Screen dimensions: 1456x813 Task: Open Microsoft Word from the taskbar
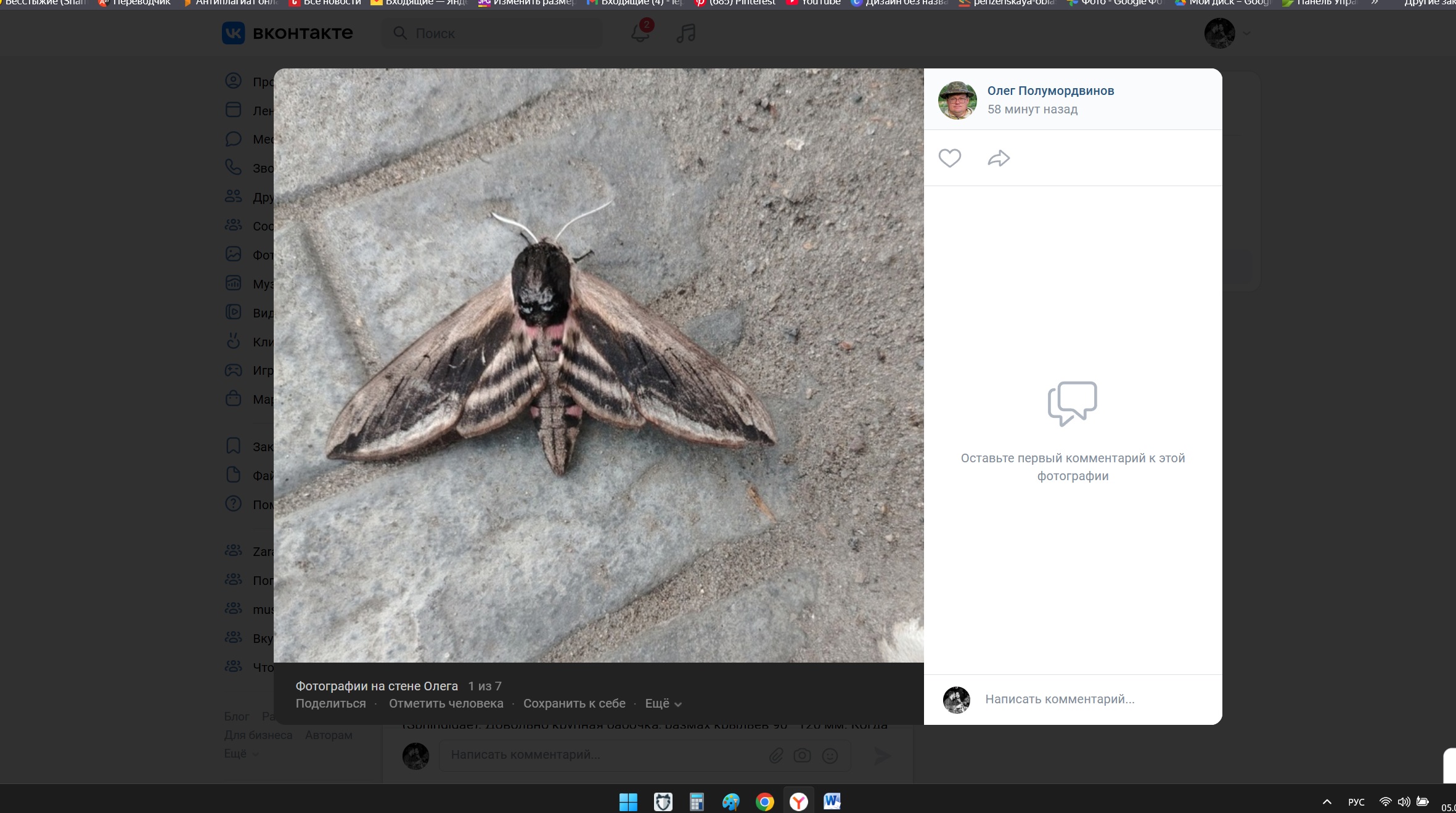point(832,801)
